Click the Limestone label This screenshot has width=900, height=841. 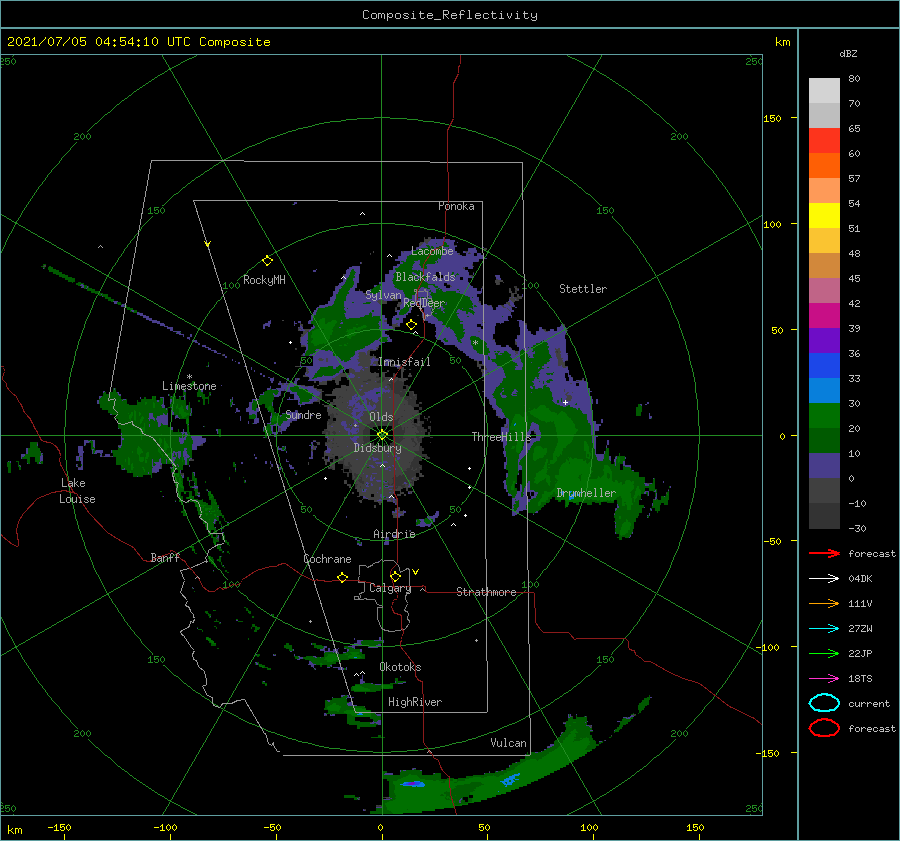[x=189, y=386]
